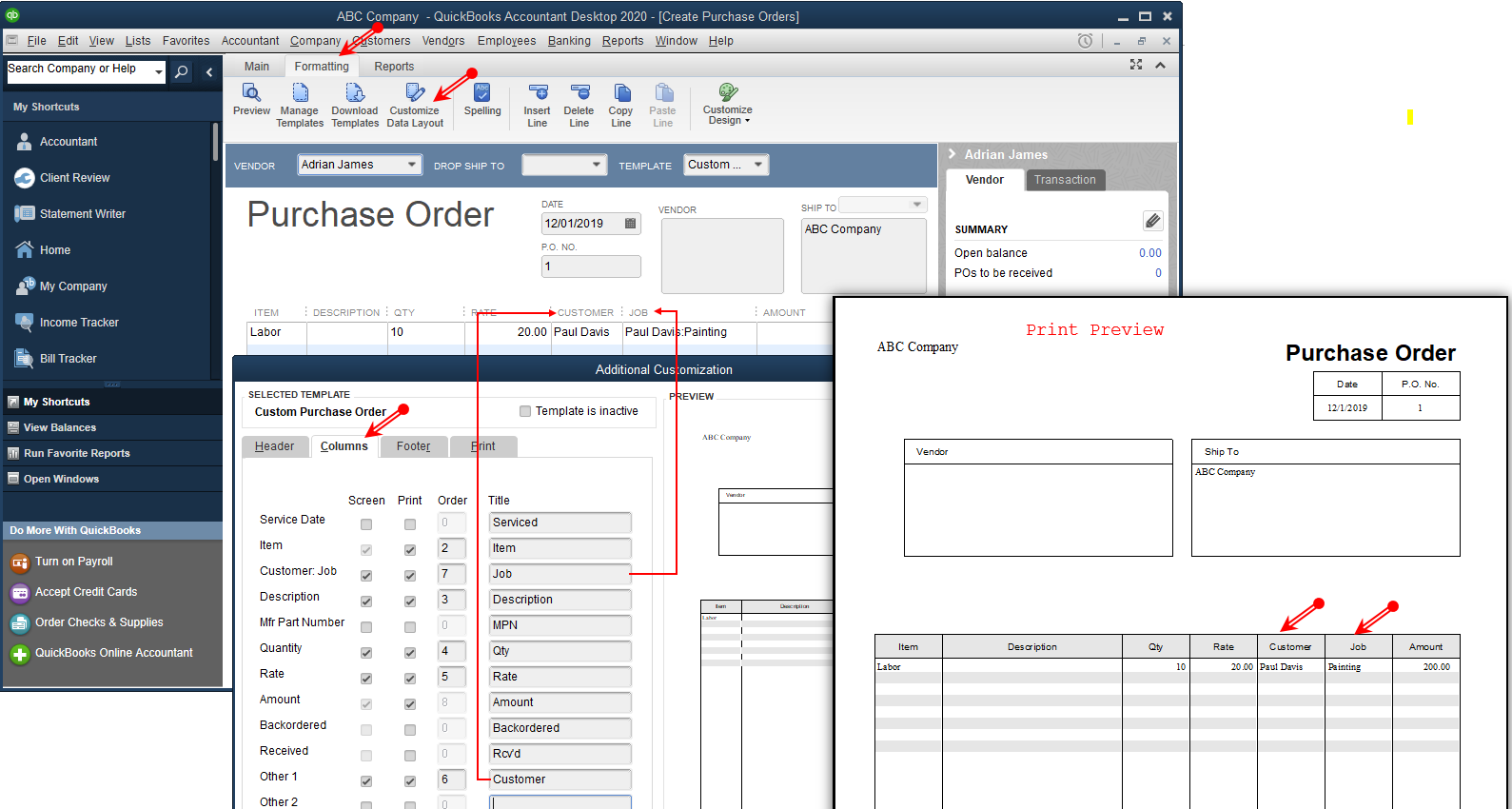Viewport: 1512px width, 809px height.
Task: Click the Copy Line icon
Action: [621, 105]
